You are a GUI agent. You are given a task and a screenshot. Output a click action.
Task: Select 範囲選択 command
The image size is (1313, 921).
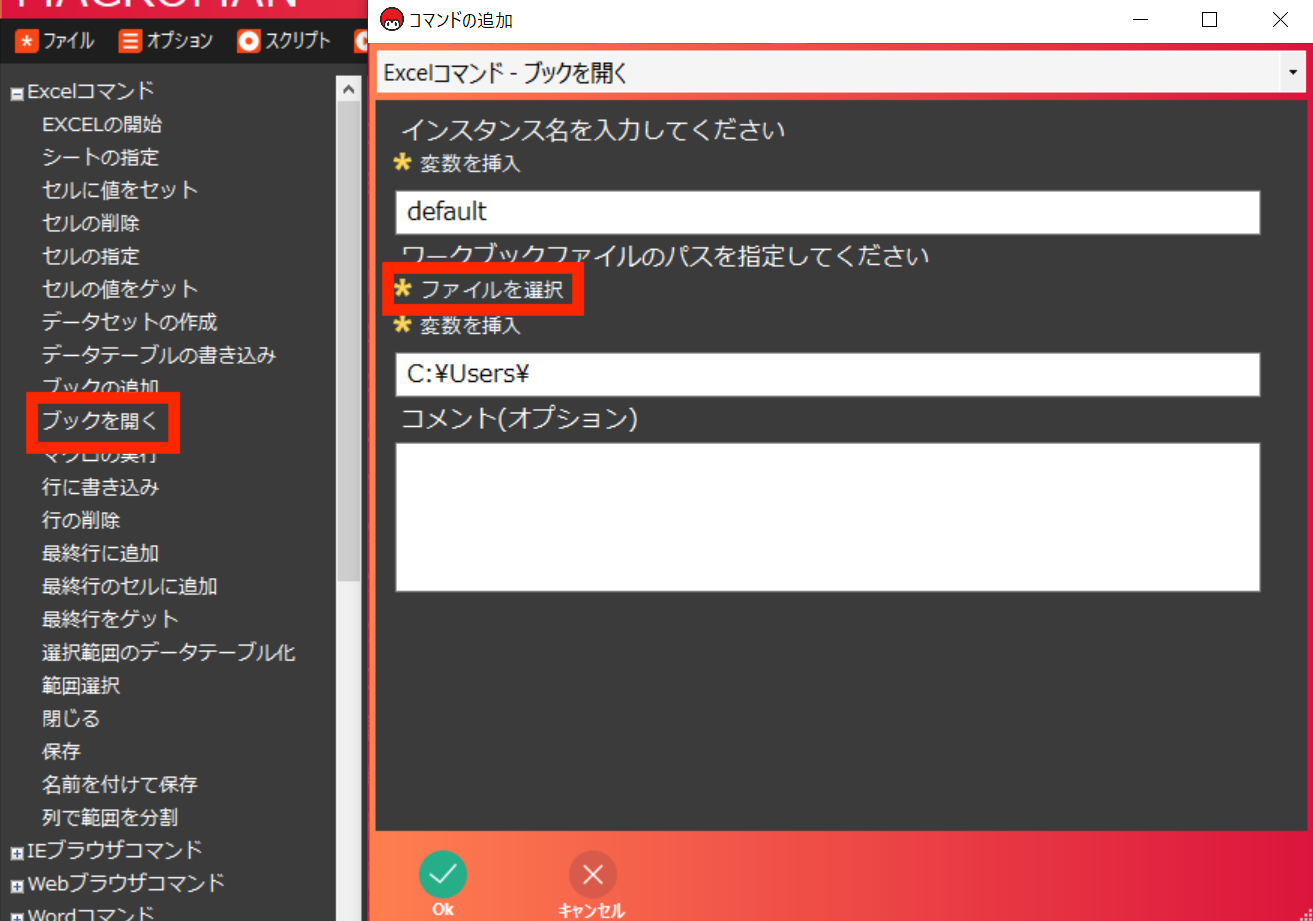pyautogui.click(x=81, y=686)
